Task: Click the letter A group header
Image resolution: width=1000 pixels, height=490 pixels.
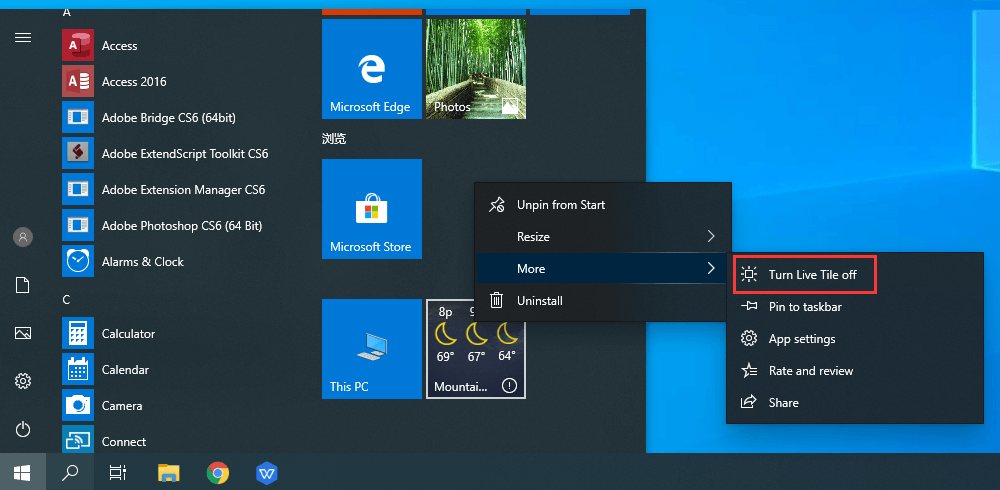Action: pyautogui.click(x=66, y=13)
